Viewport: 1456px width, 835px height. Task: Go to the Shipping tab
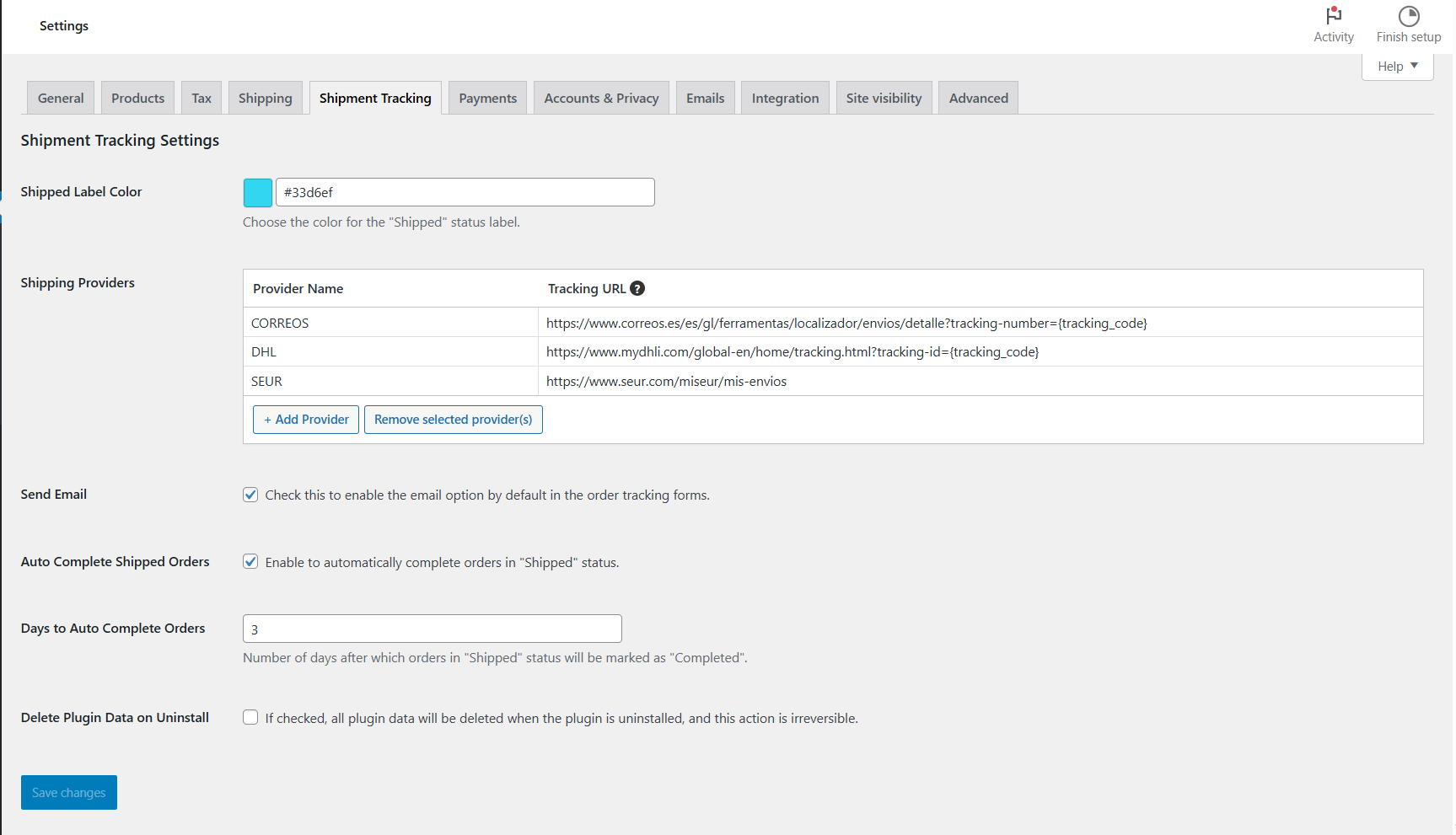(x=265, y=98)
